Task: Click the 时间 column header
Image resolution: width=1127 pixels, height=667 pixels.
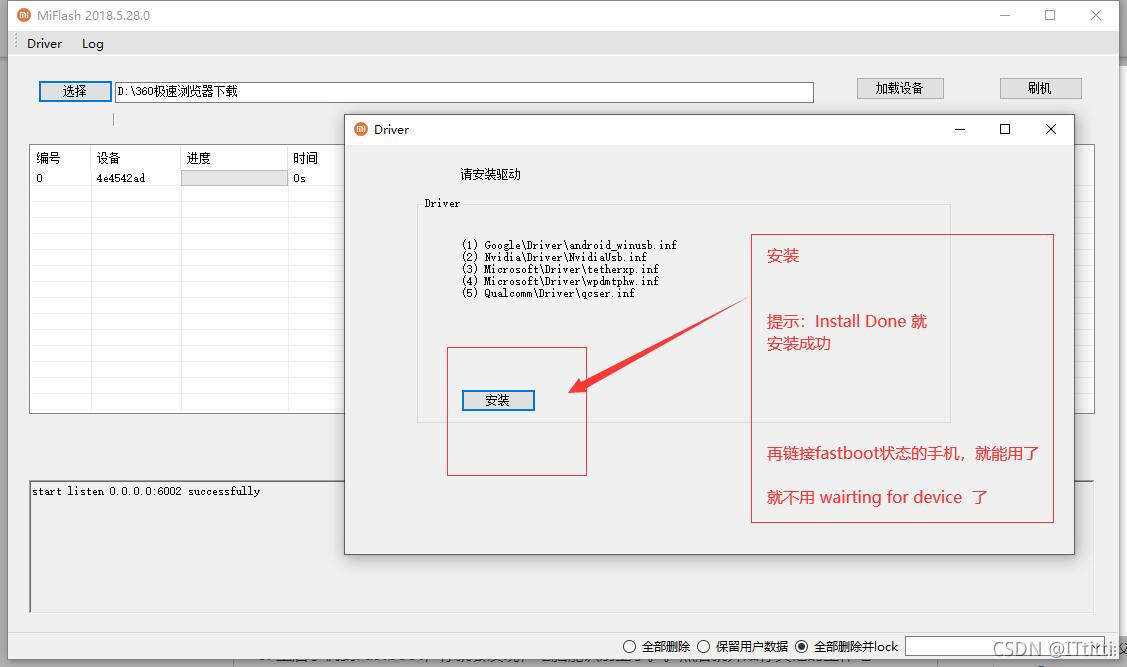Action: pyautogui.click(x=316, y=158)
